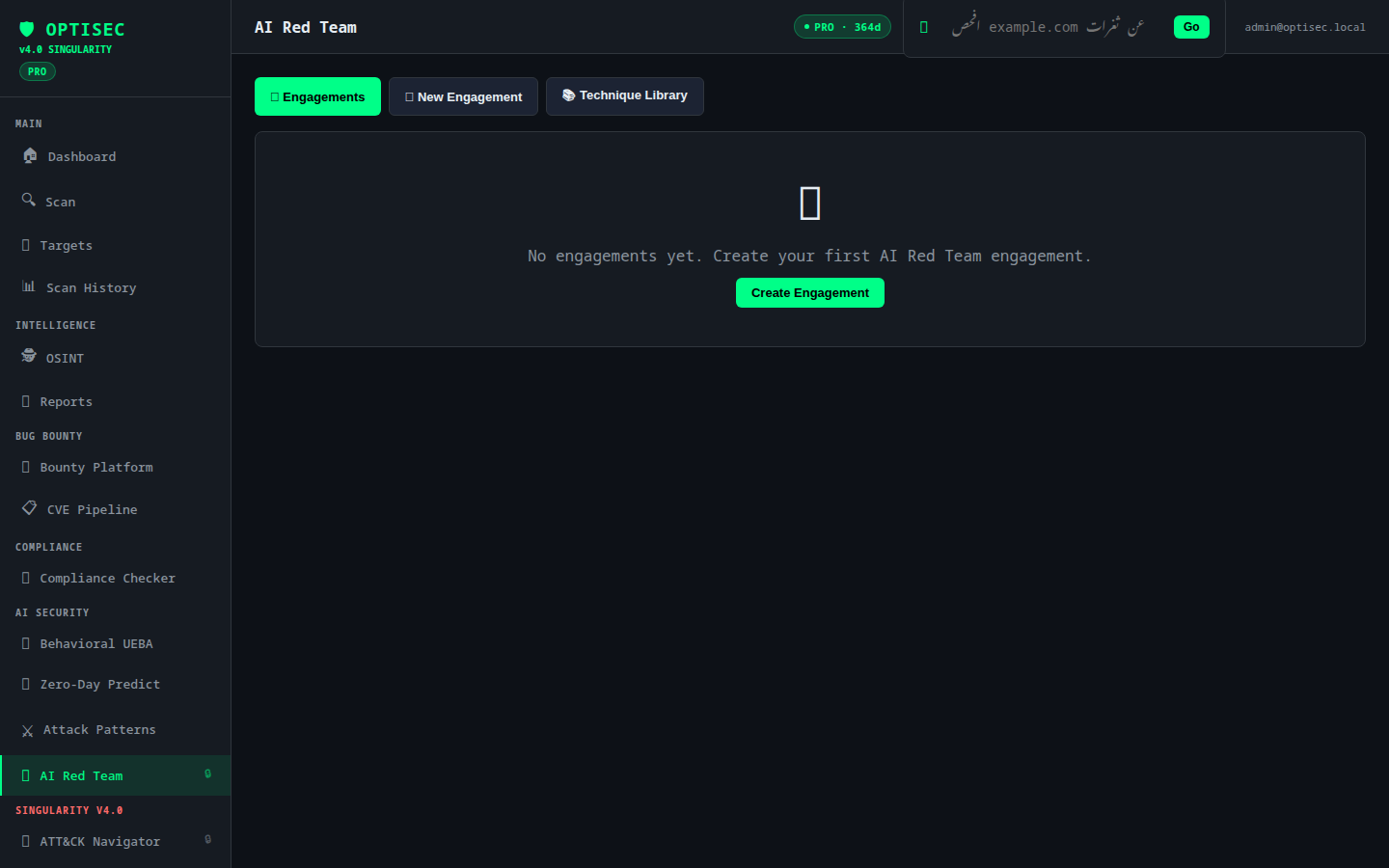
Task: Click the 'AI Red Team' page heading
Action: [306, 27]
